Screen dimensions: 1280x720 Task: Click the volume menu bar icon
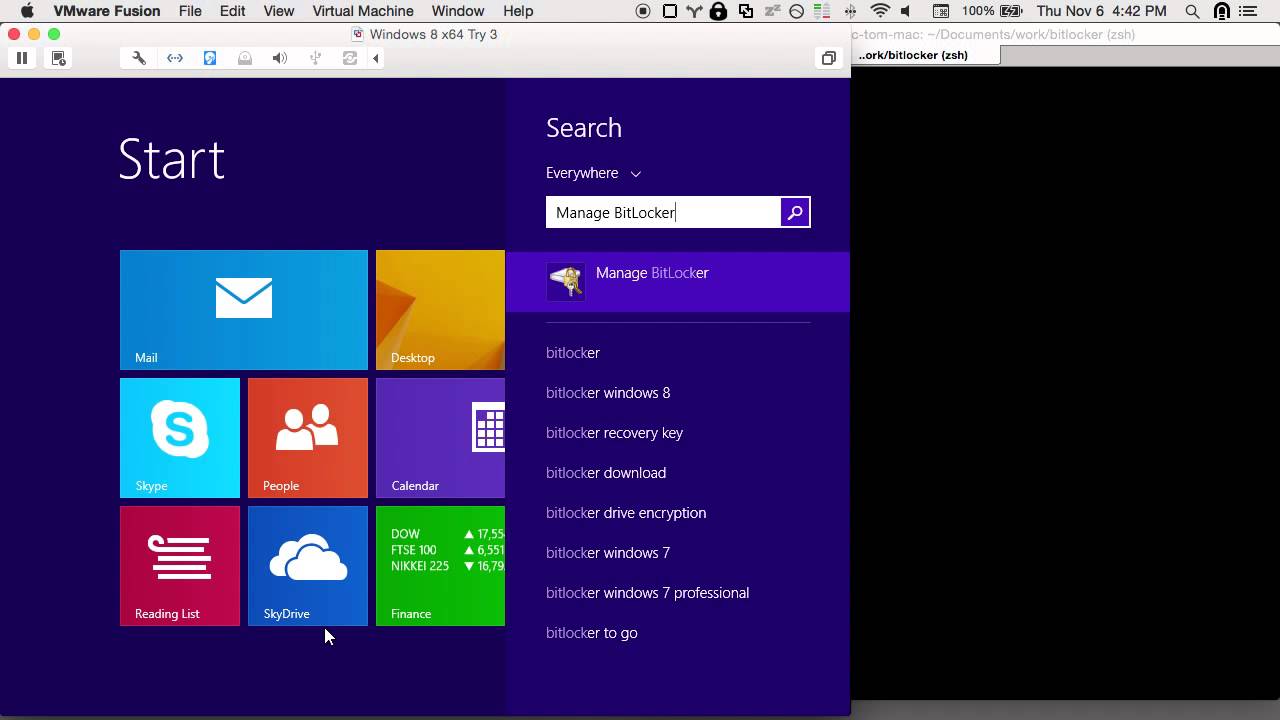(906, 11)
